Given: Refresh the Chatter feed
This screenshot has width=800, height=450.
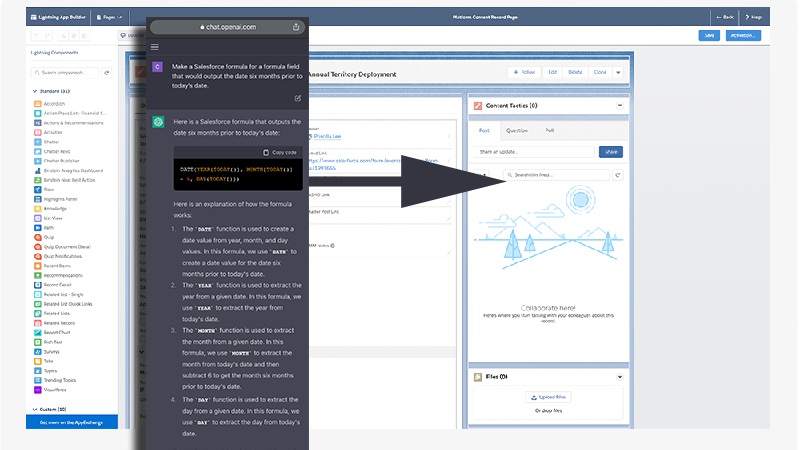Looking at the screenshot, I should pos(617,175).
